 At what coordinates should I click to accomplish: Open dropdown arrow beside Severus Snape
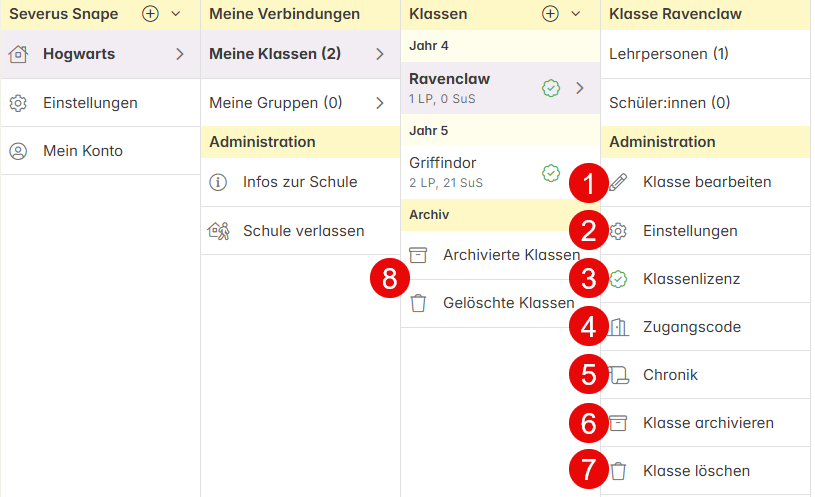pyautogui.click(x=176, y=14)
